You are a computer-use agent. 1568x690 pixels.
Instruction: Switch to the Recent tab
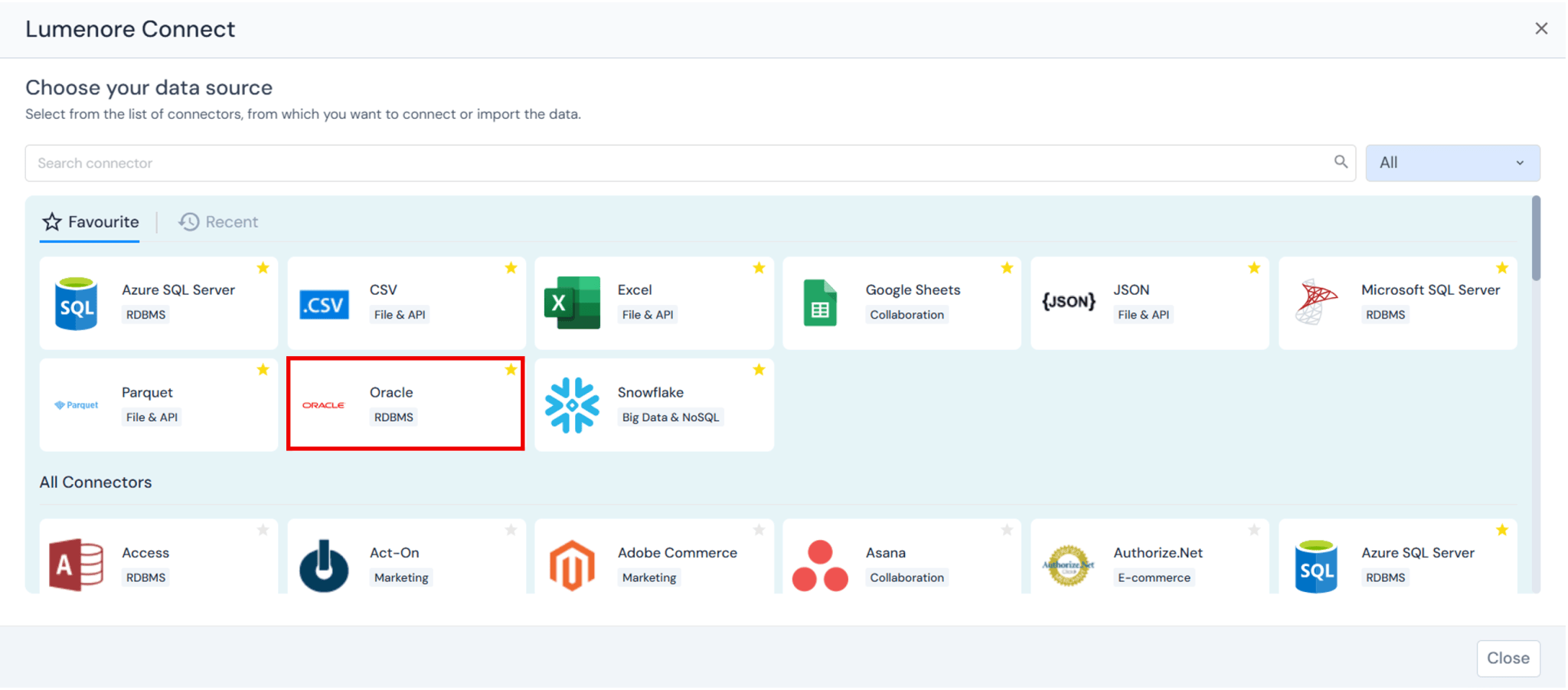click(x=218, y=222)
